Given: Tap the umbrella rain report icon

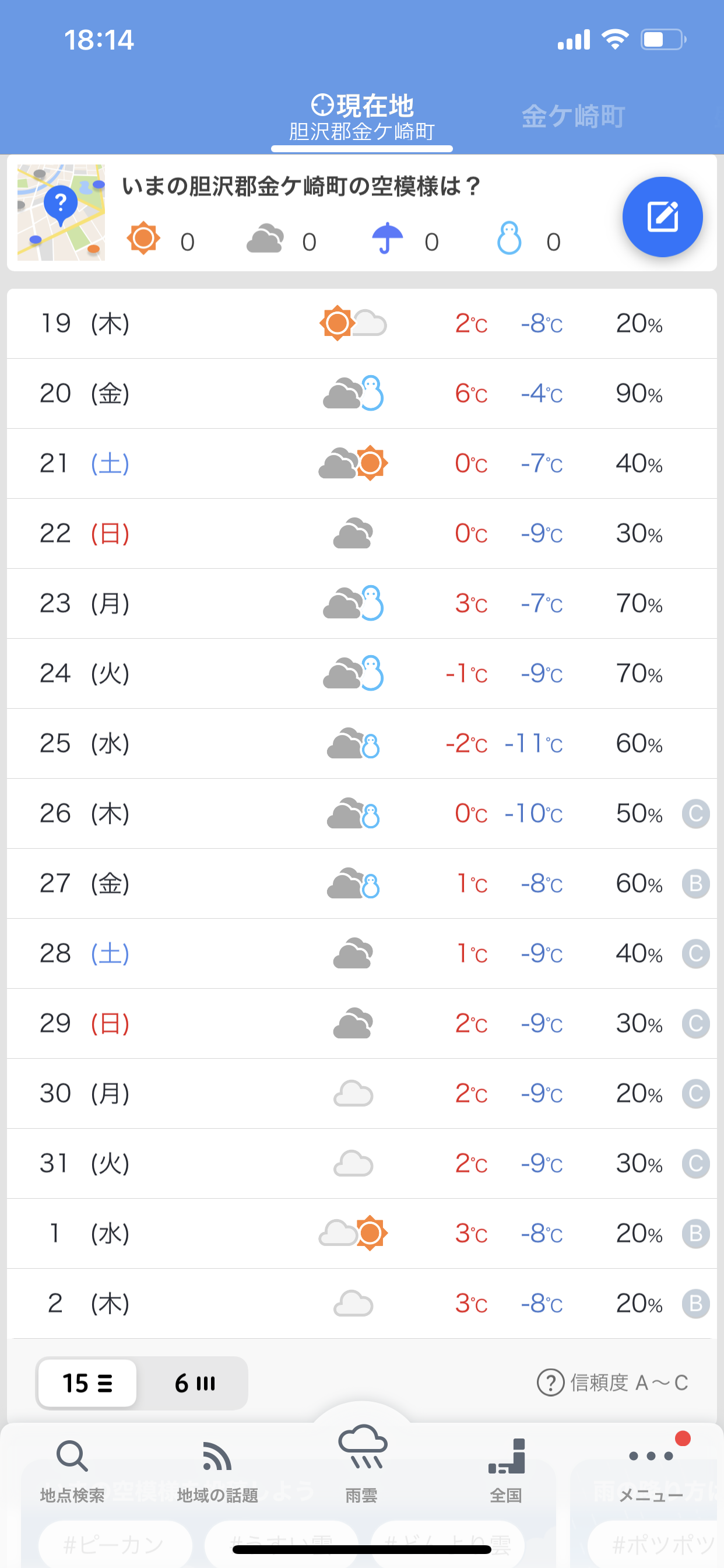Looking at the screenshot, I should click(x=388, y=239).
